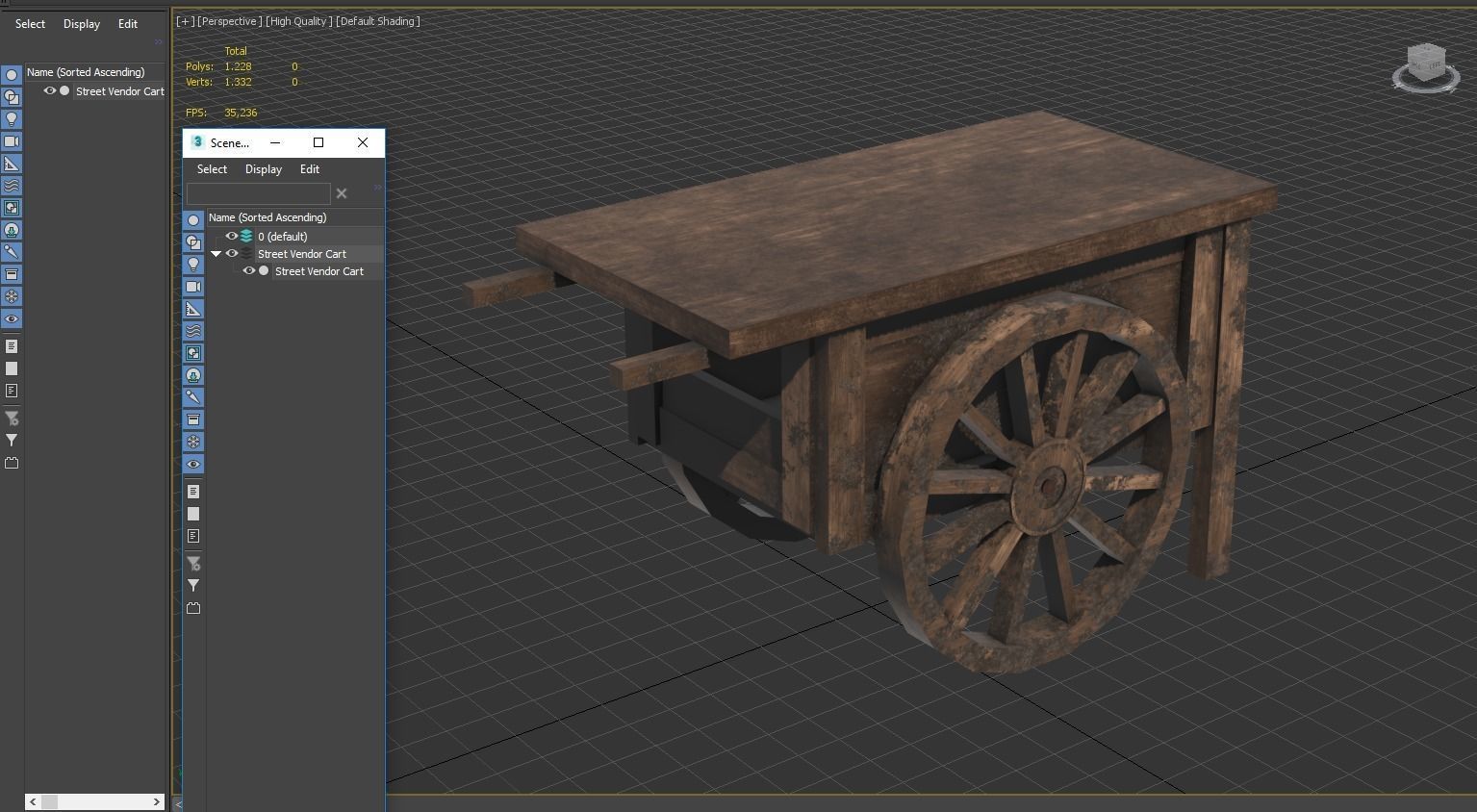Viewport: 1477px width, 812px height.
Task: Collapse the Street Vendor Cart layer in floating window
Action: point(216,254)
